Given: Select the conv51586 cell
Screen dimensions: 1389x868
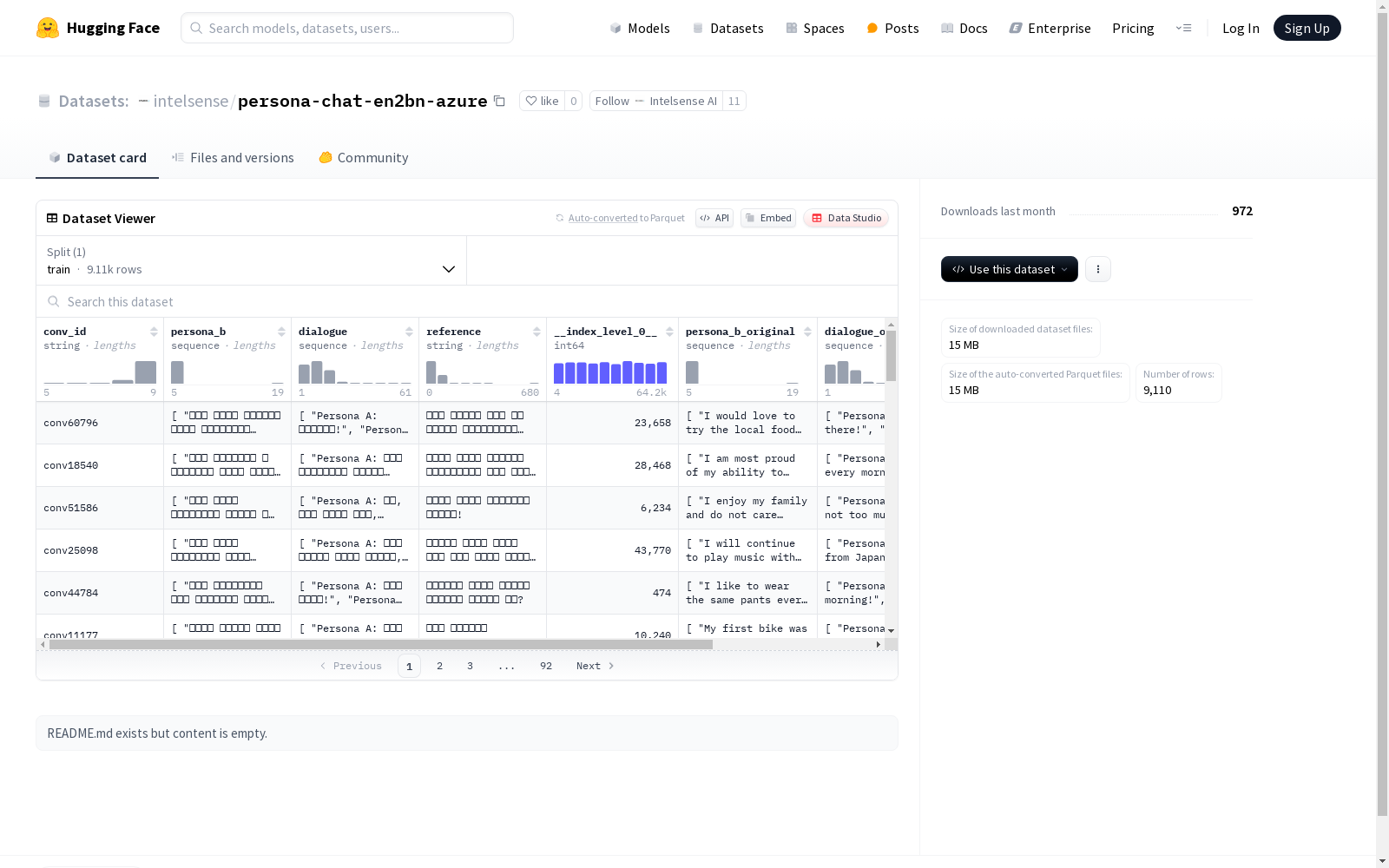Looking at the screenshot, I should click(x=100, y=508).
